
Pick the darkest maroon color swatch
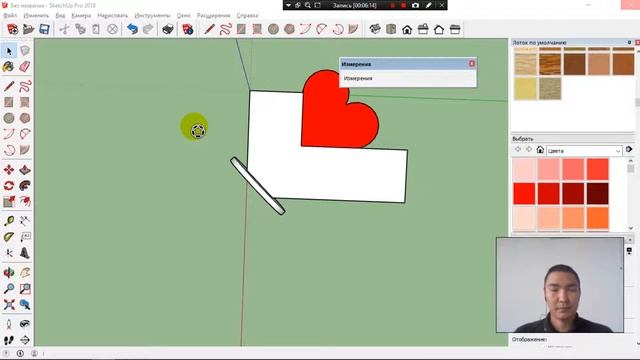click(x=598, y=193)
